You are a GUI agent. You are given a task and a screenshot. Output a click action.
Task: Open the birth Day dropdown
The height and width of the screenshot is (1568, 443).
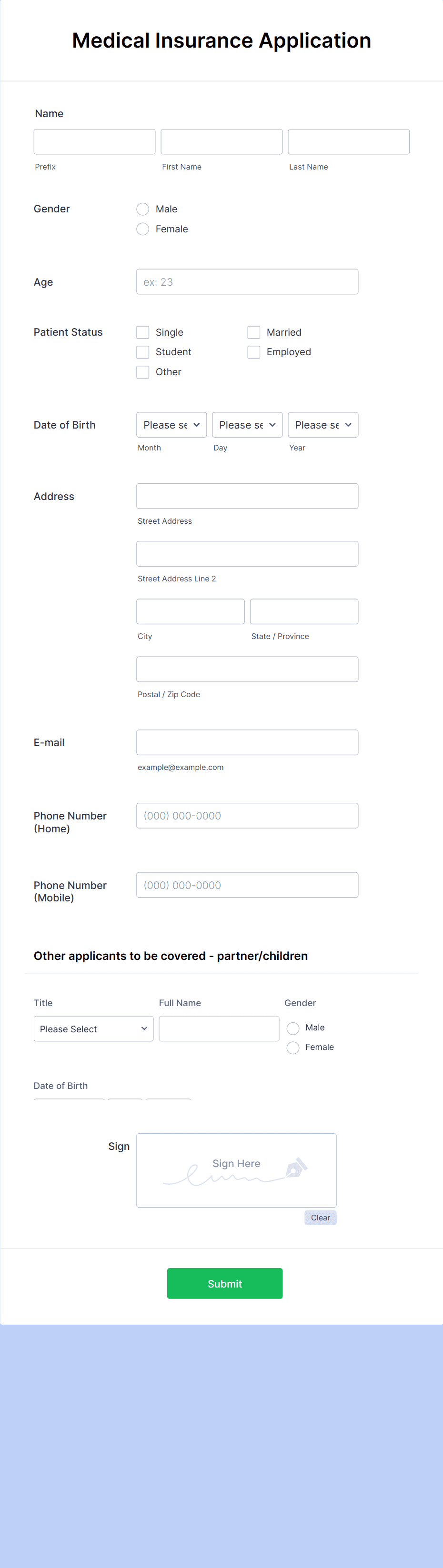[247, 425]
